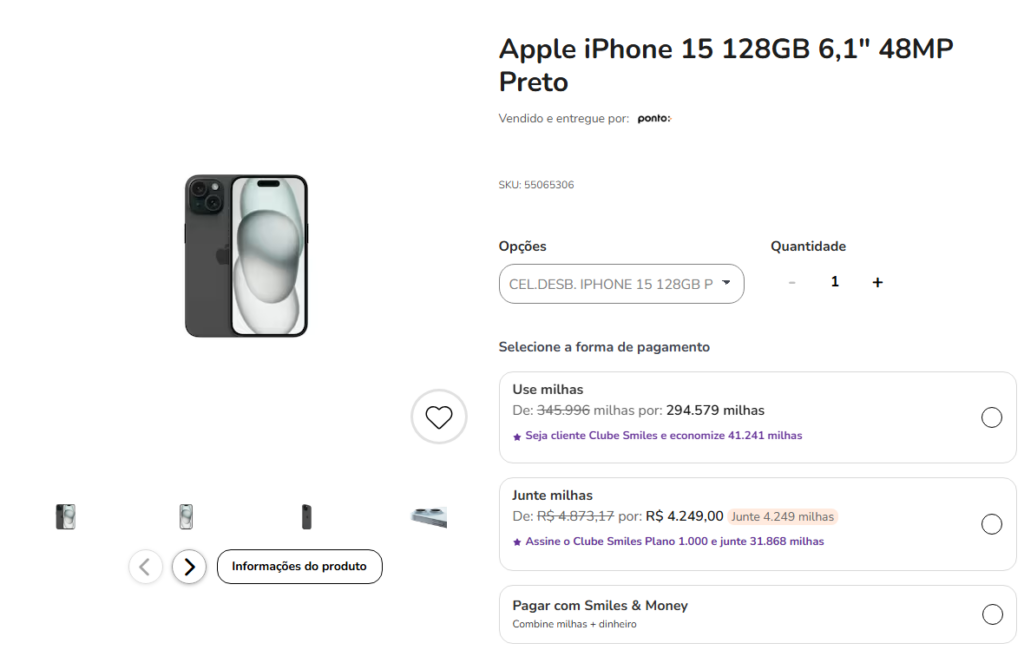The height and width of the screenshot is (650, 1024).
Task: Decrease quantity with minus icon
Action: coord(792,283)
